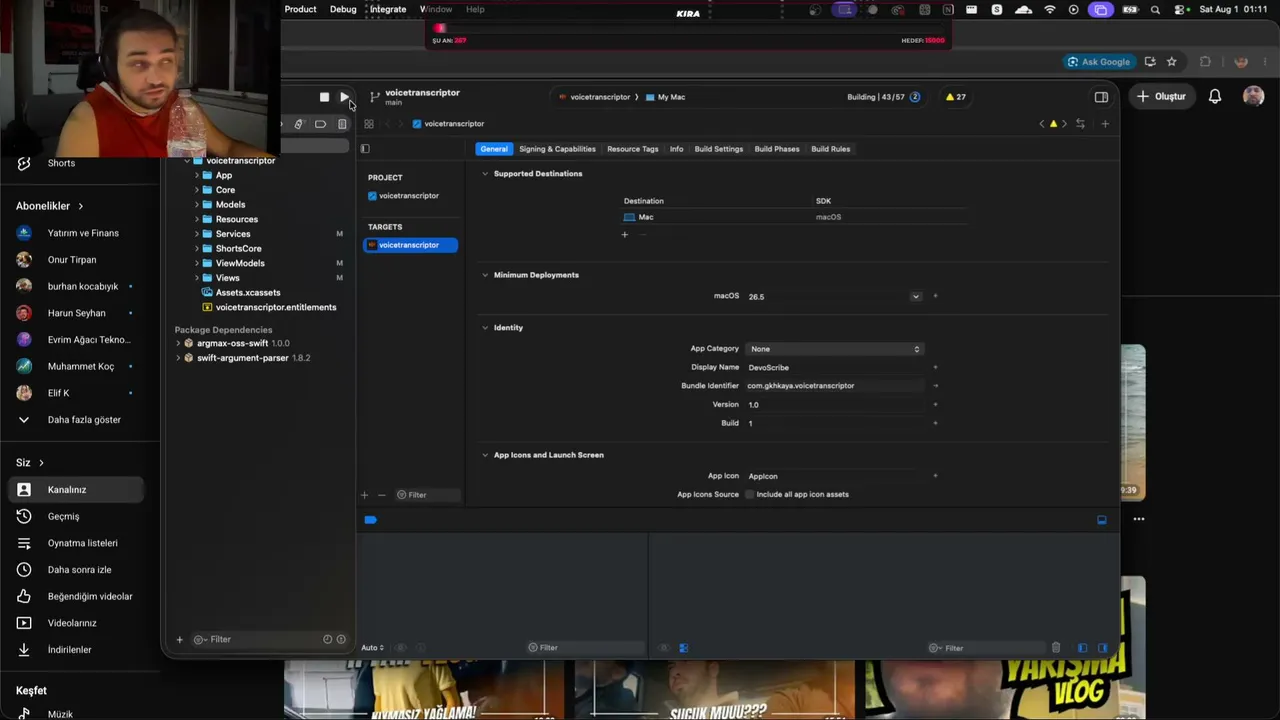Click Daha fazla göster in subscriptions

click(76, 420)
